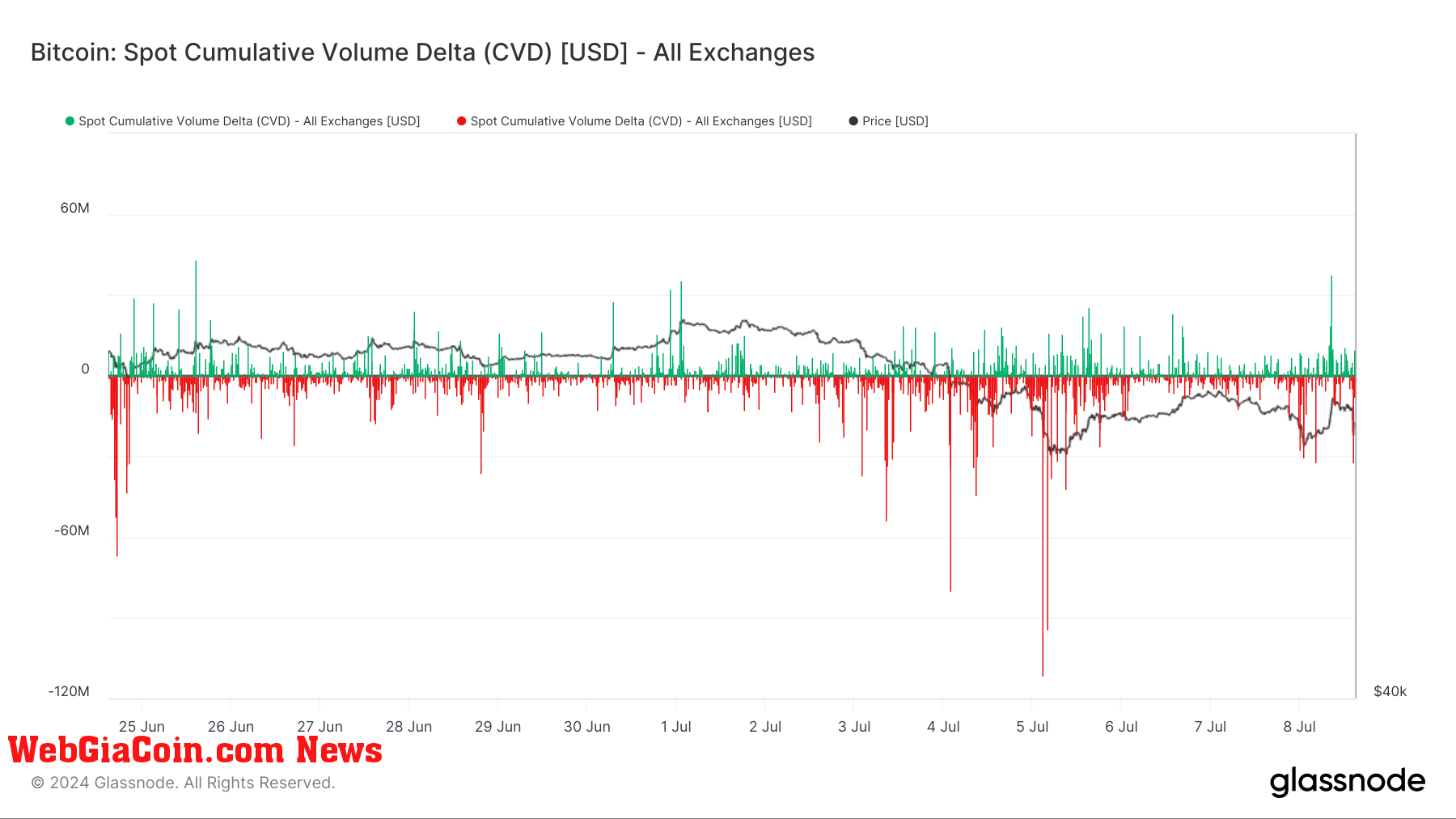The width and height of the screenshot is (1456, 819).
Task: Click the 5 Jul date label
Action: pos(1031,727)
